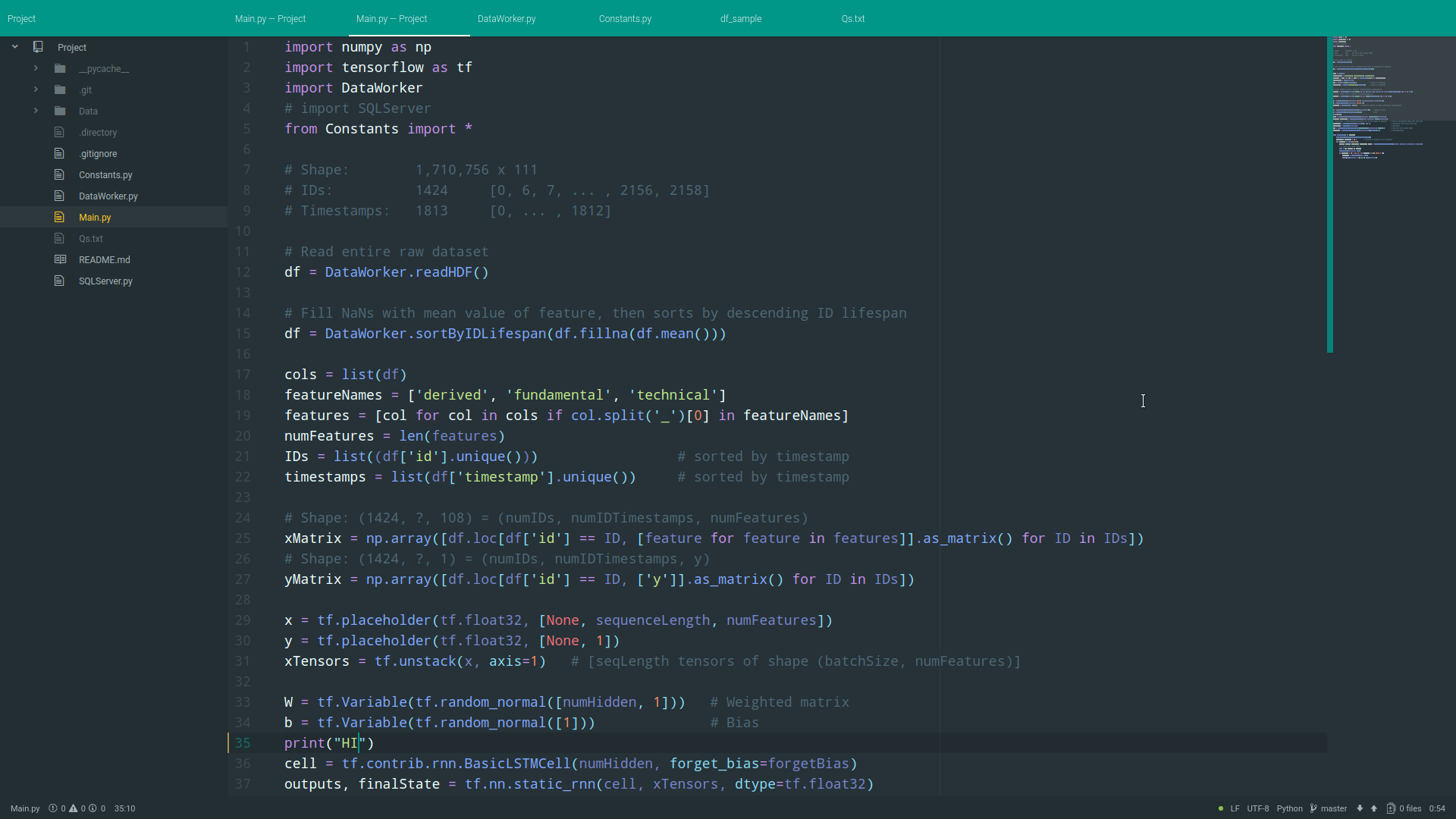
Task: Click the linter info icon in the status bar
Action: 93,808
